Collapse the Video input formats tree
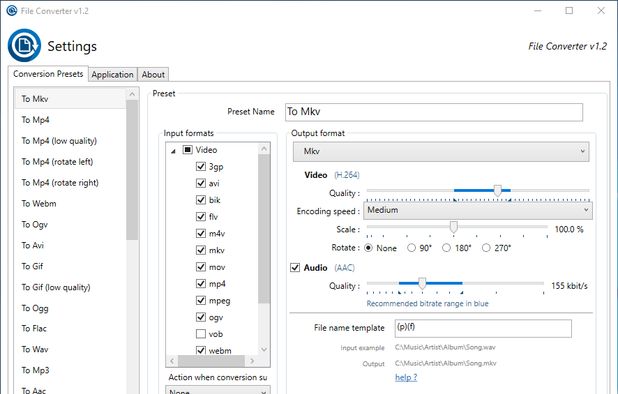The width and height of the screenshot is (618, 394). point(173,151)
